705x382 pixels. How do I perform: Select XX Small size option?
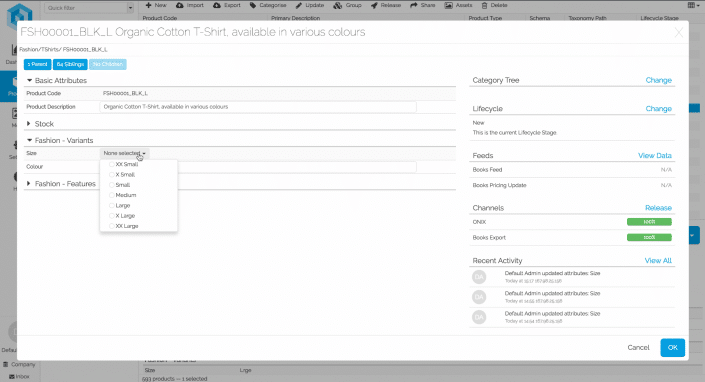123,164
